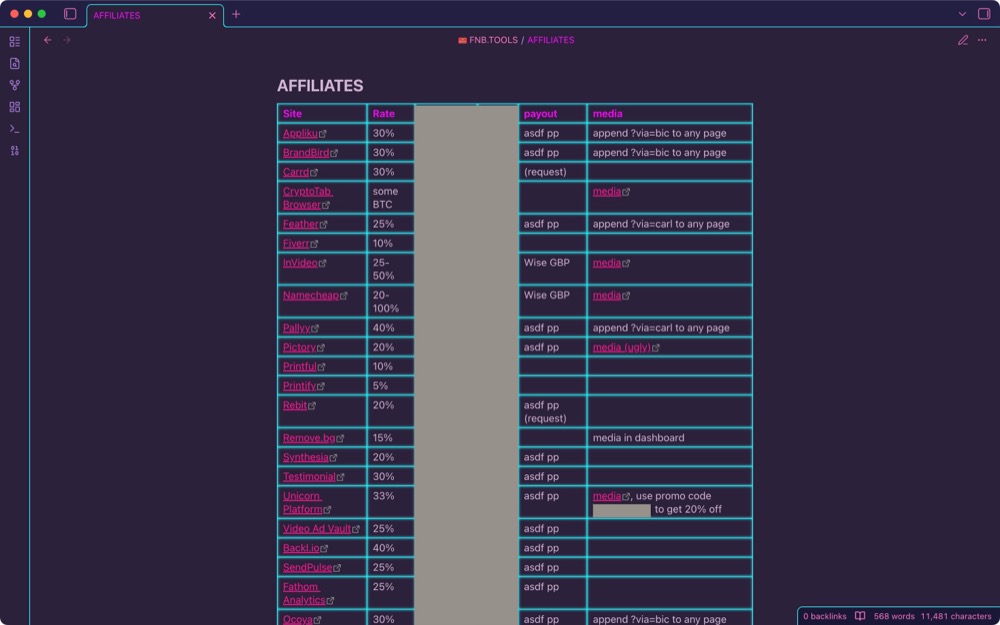Open the Printful link
Image resolution: width=1000 pixels, height=625 pixels.
300,367
